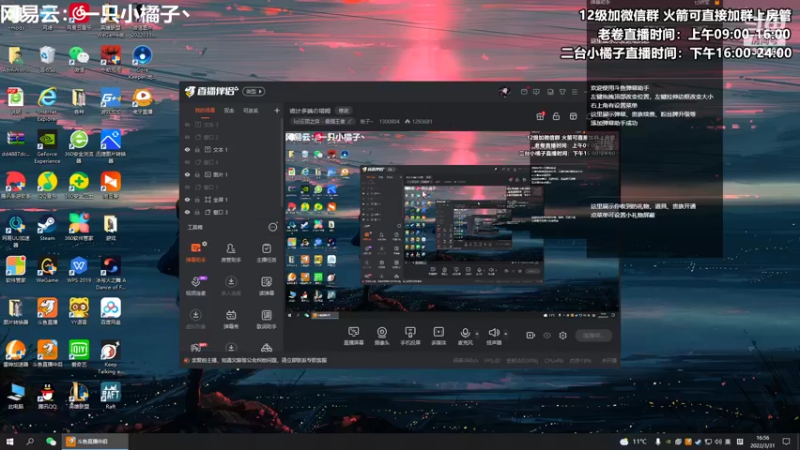
Task: Switch to the first scene tab
Action: pos(205,110)
